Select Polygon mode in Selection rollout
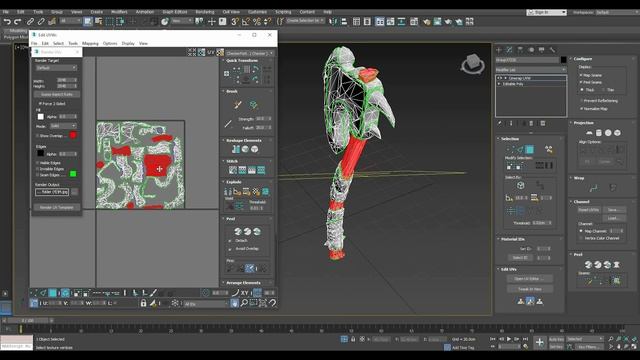 coord(529,149)
